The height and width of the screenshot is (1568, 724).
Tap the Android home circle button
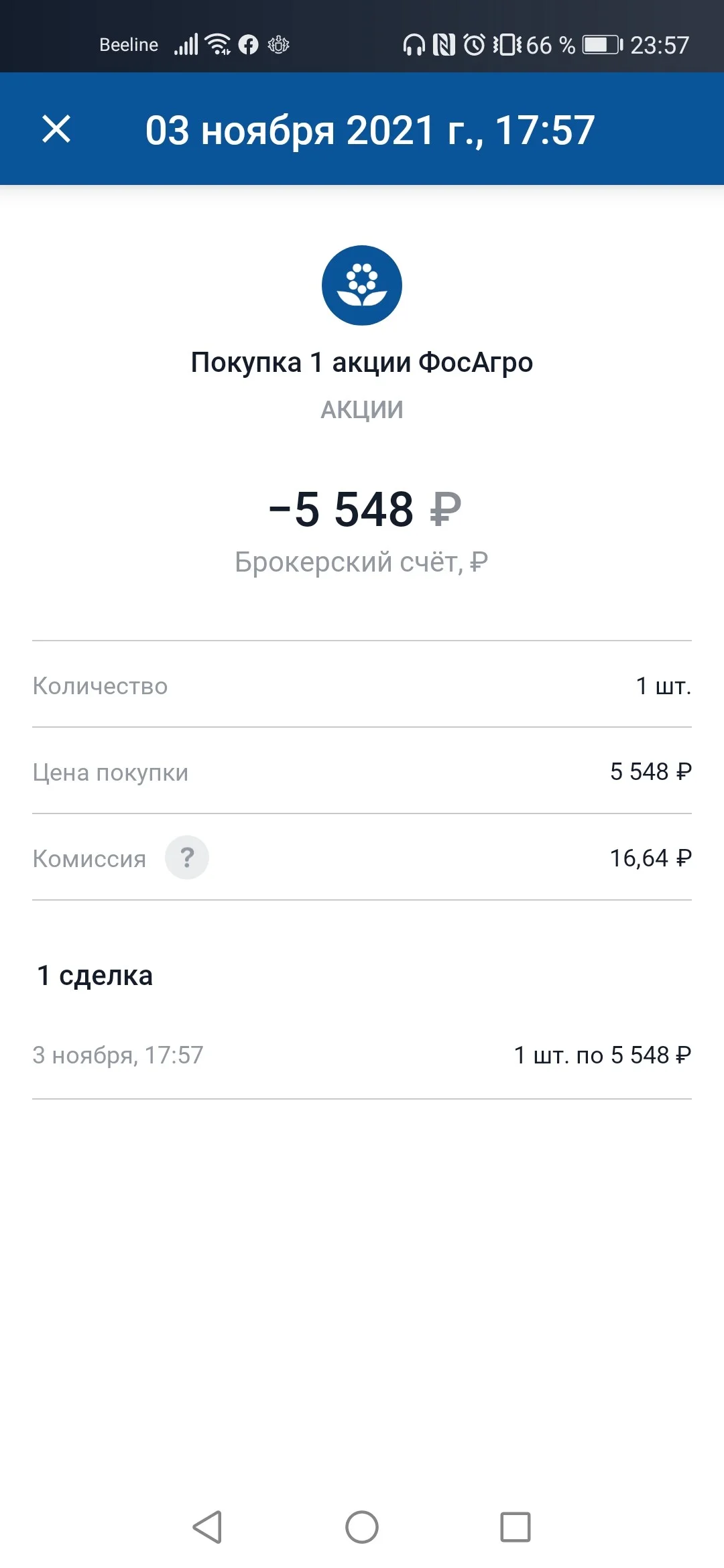(362, 1527)
